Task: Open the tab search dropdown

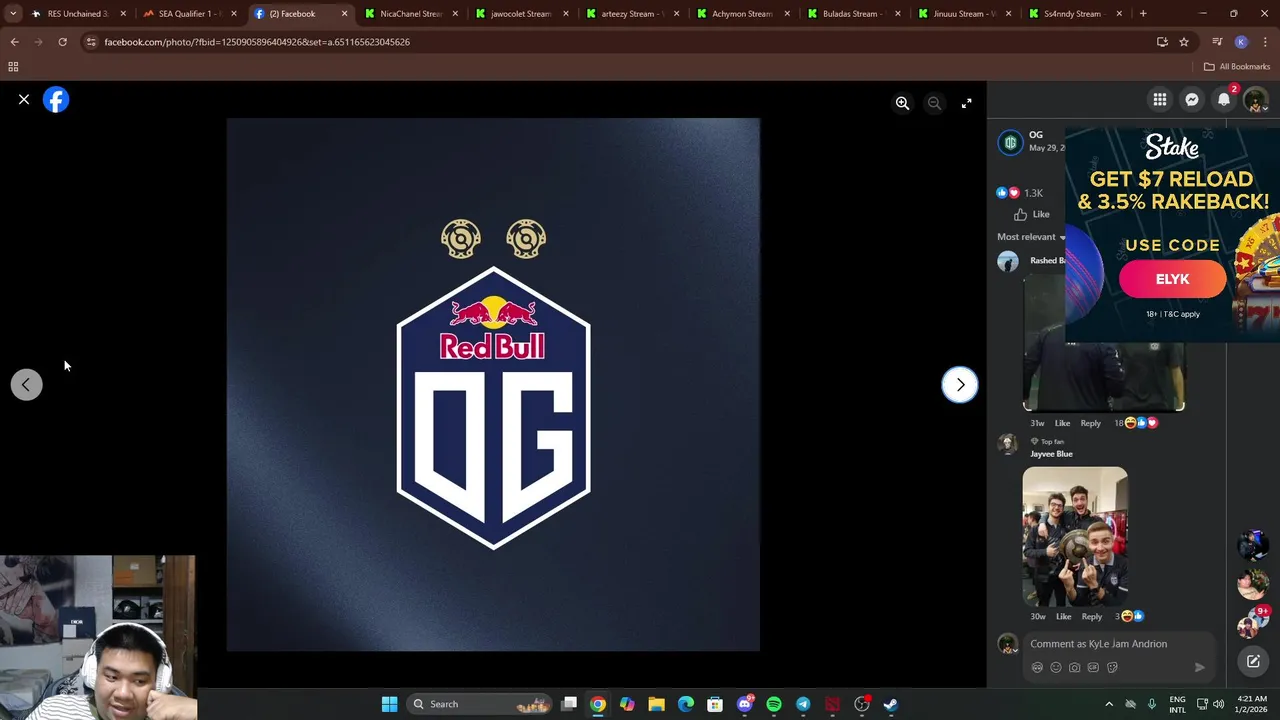Action: (12, 14)
